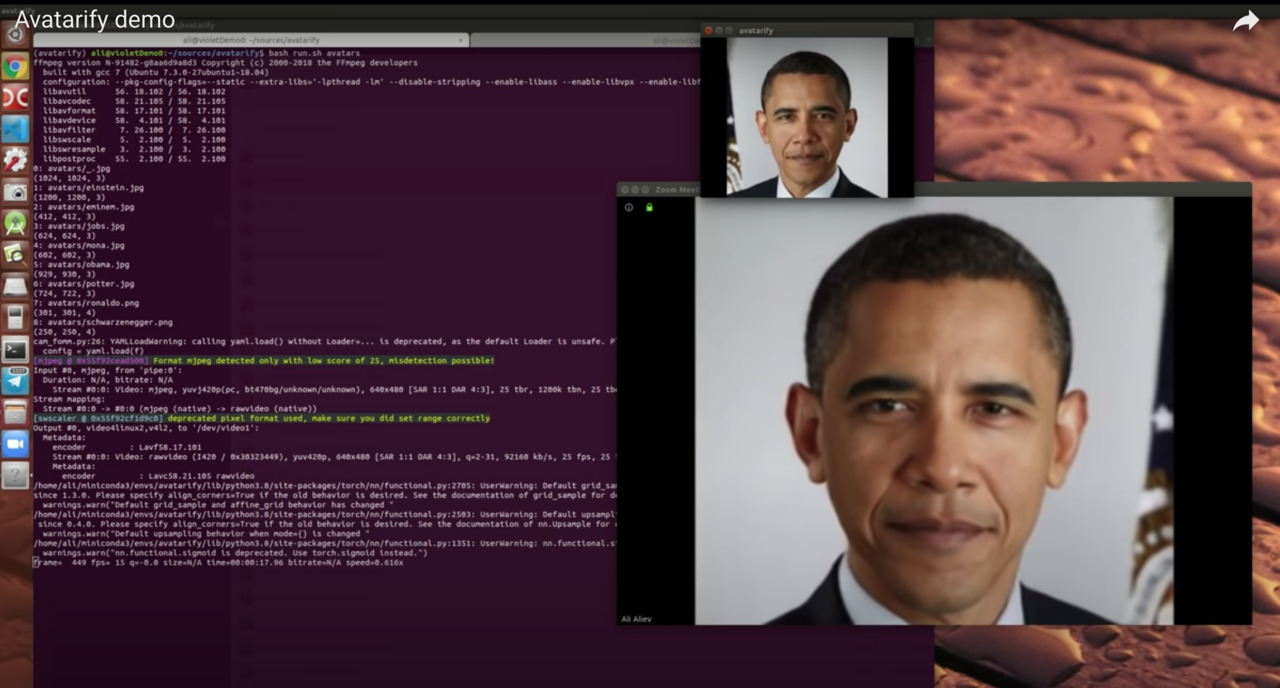The width and height of the screenshot is (1280, 688).
Task: Close the Zoom Meeting window
Action: 625,189
